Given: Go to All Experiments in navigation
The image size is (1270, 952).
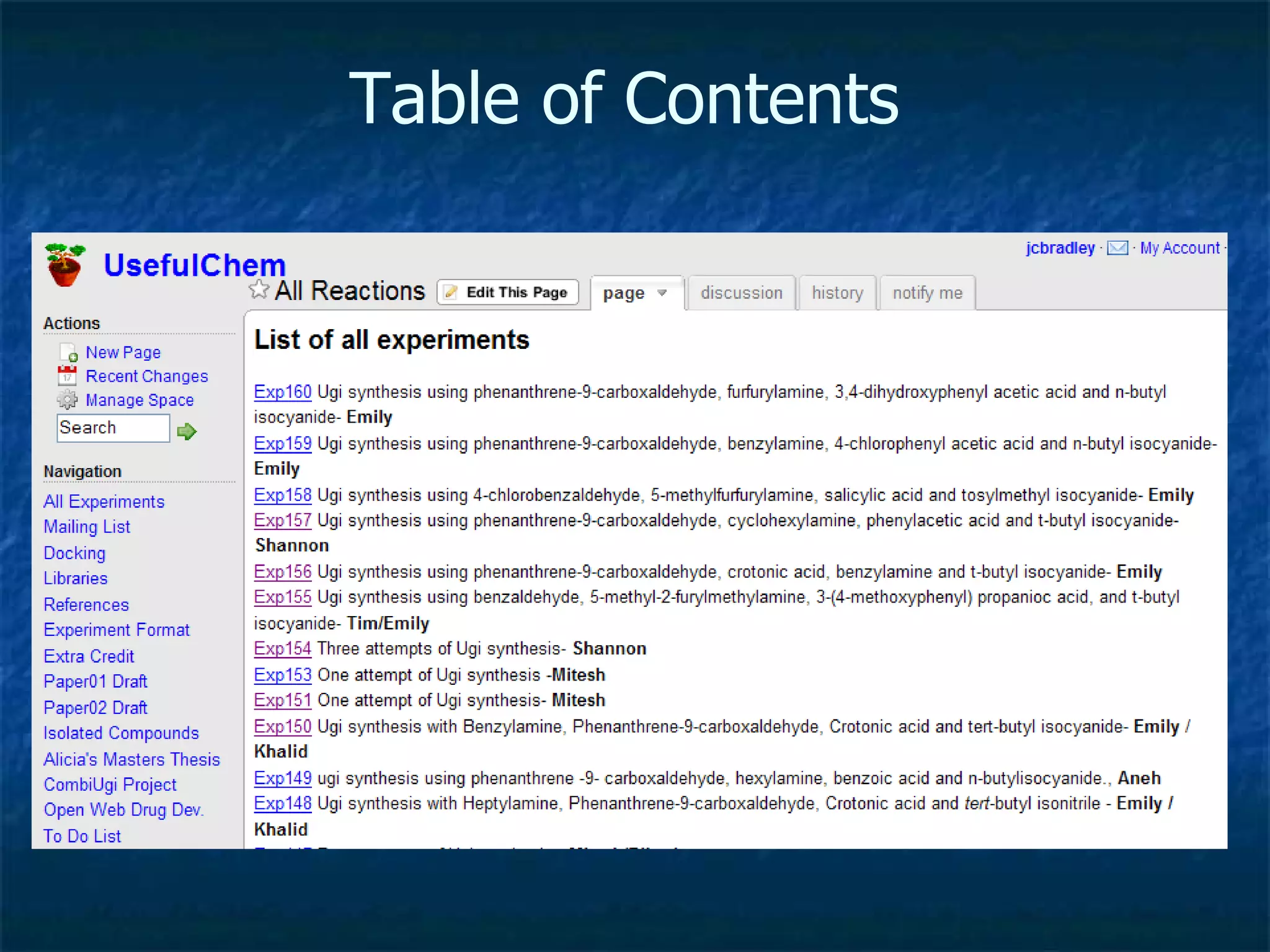Looking at the screenshot, I should 104,501.
